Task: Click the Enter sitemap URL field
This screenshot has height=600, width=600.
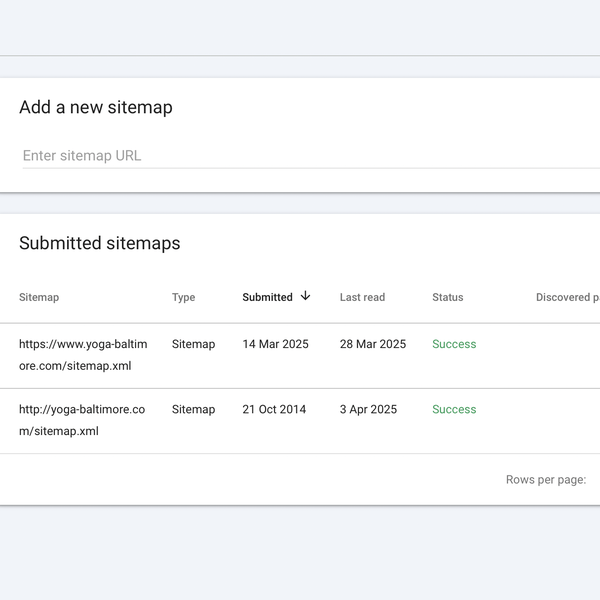Action: 300,156
